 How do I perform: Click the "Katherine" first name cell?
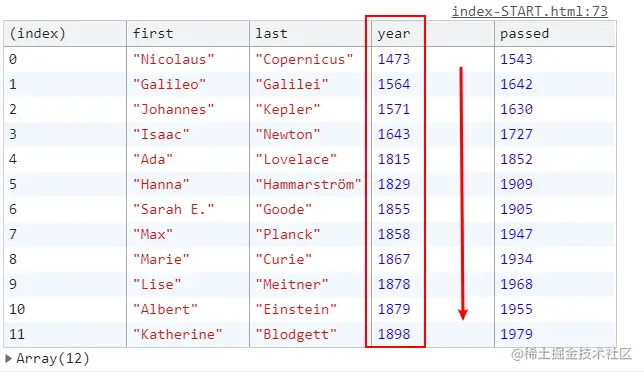[x=177, y=334]
